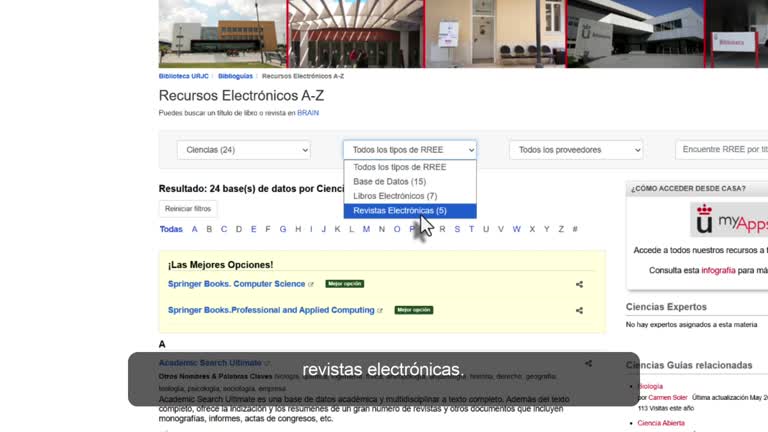Filter resources by letter S

pyautogui.click(x=457, y=229)
